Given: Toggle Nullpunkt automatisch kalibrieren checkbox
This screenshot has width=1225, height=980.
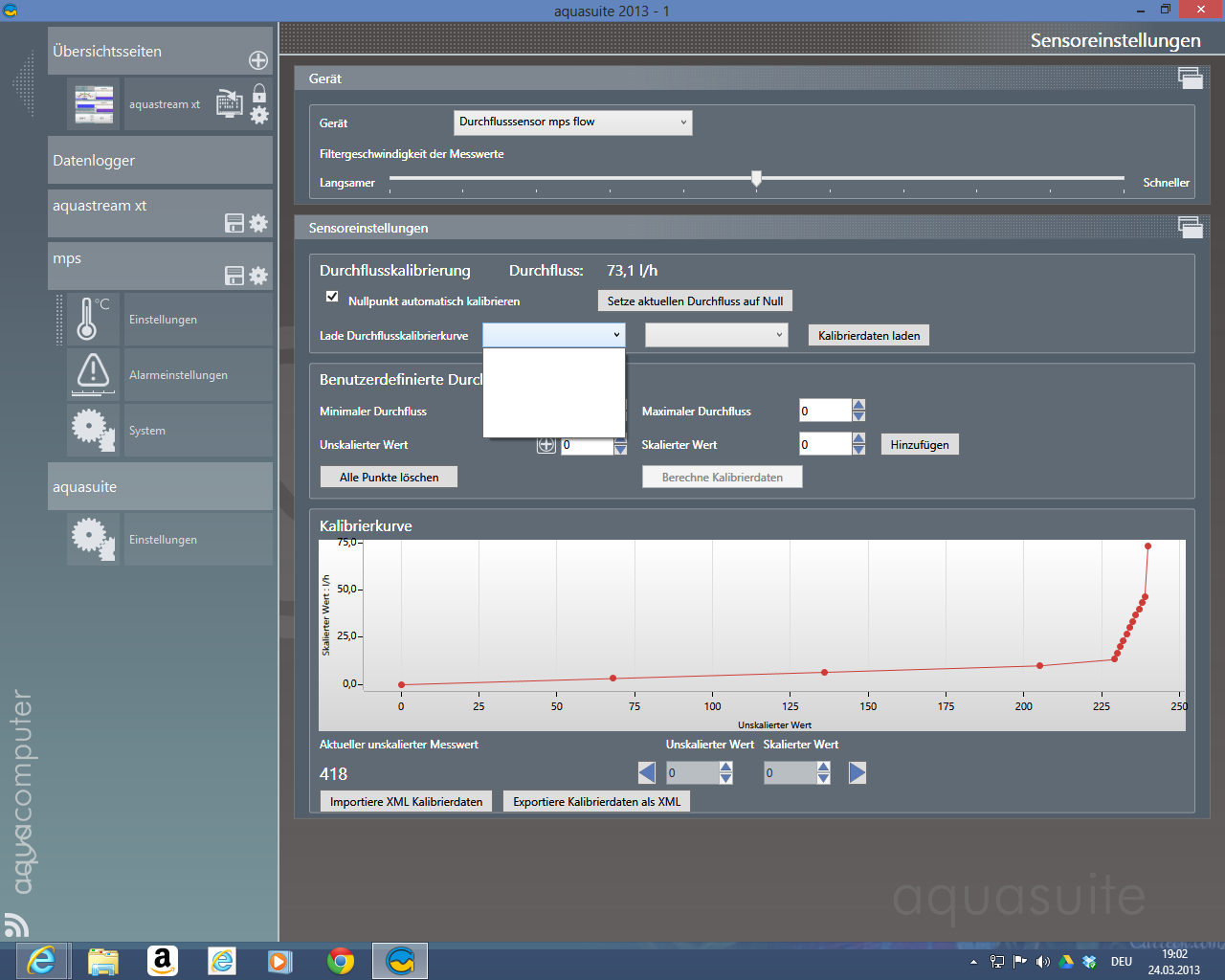Looking at the screenshot, I should [x=332, y=297].
